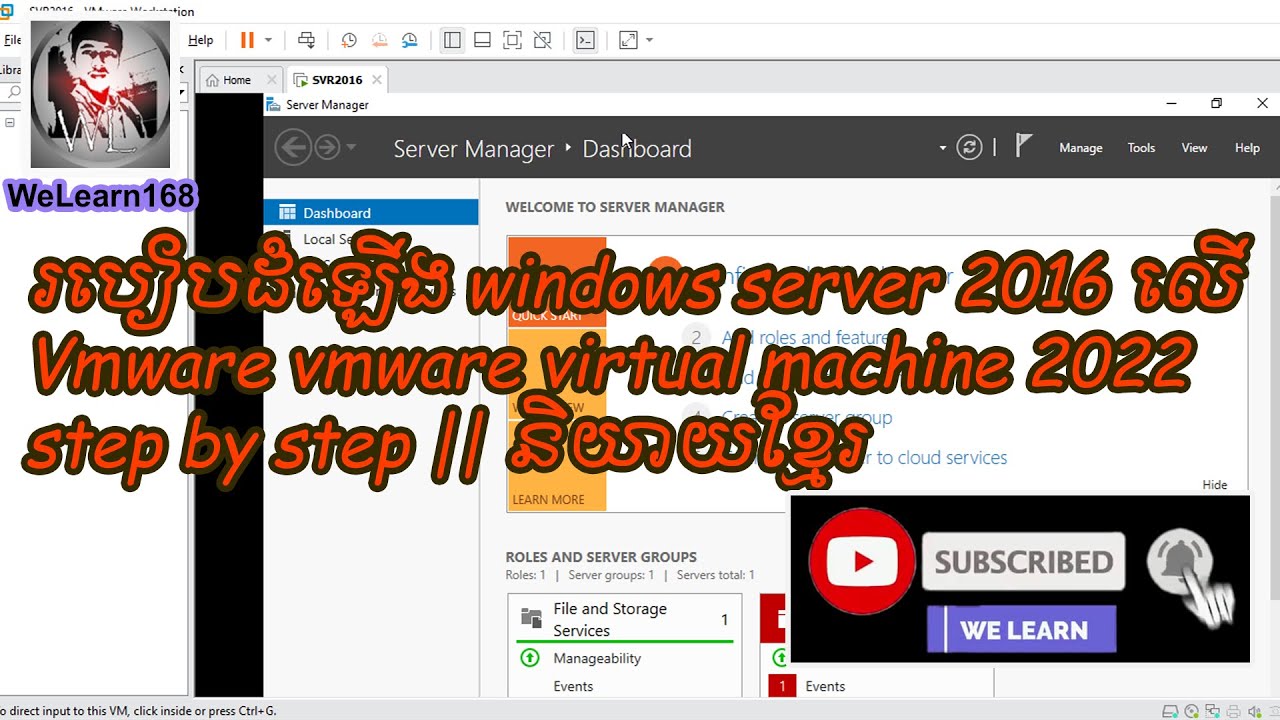Go back in Server Manager
Viewport: 1280px width, 720px height.
coord(293,148)
